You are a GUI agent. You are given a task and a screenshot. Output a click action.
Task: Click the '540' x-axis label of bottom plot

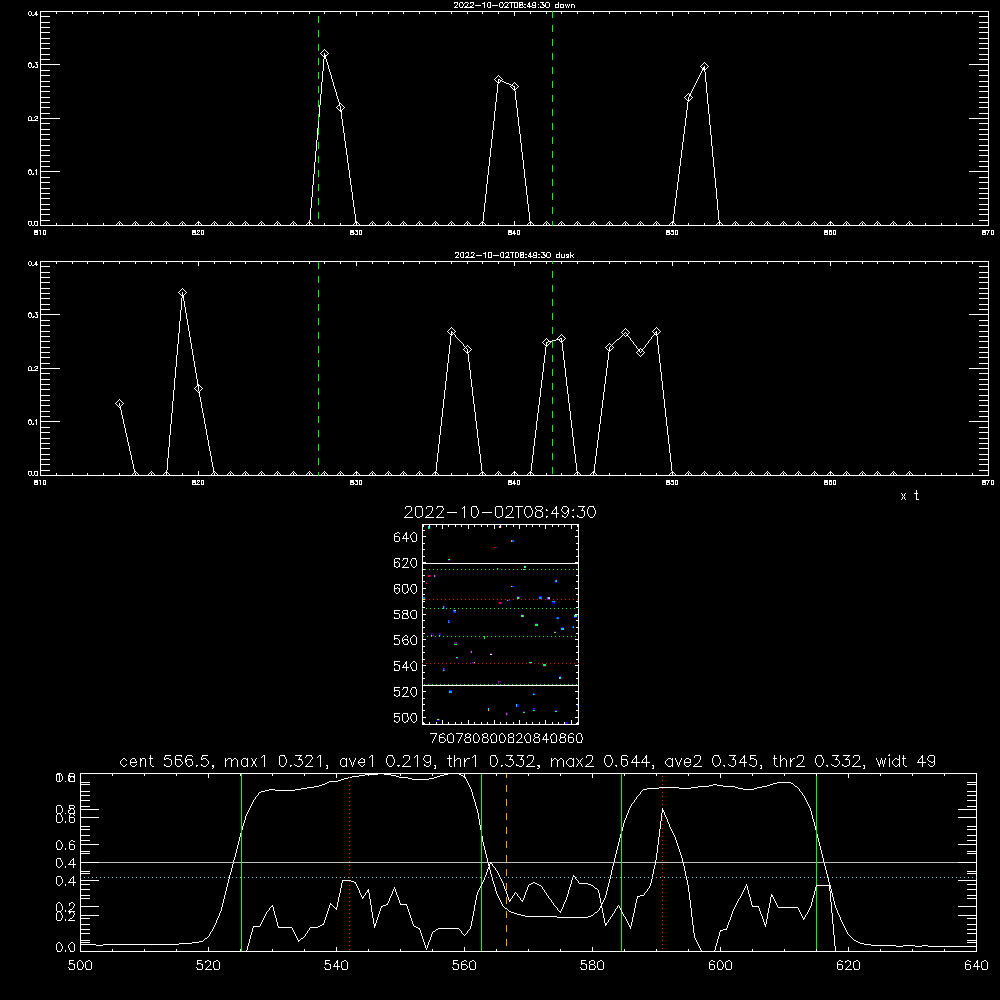[336, 966]
